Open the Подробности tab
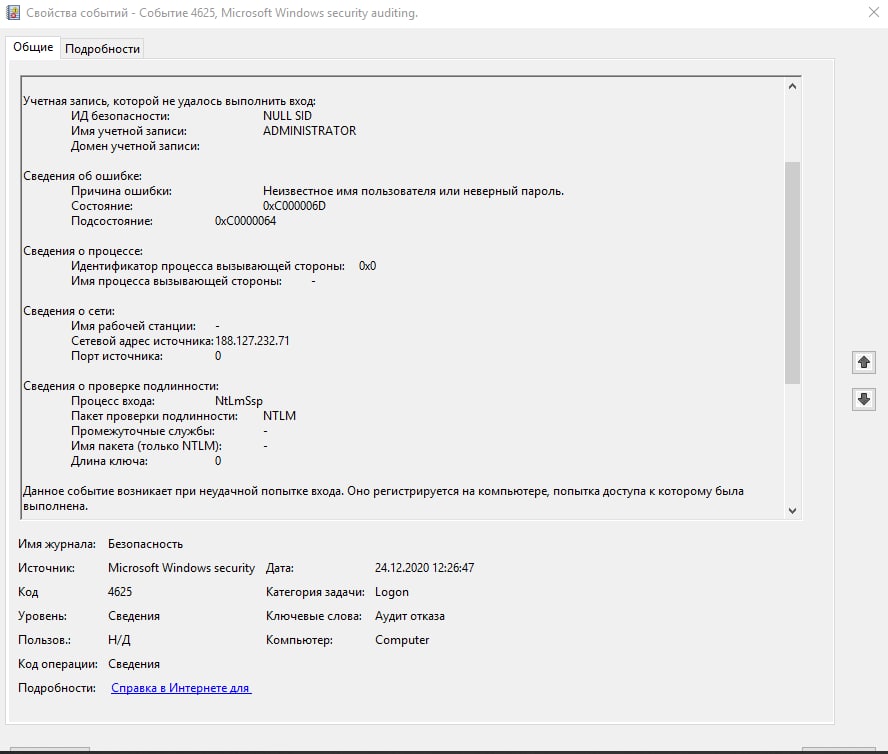 point(103,49)
